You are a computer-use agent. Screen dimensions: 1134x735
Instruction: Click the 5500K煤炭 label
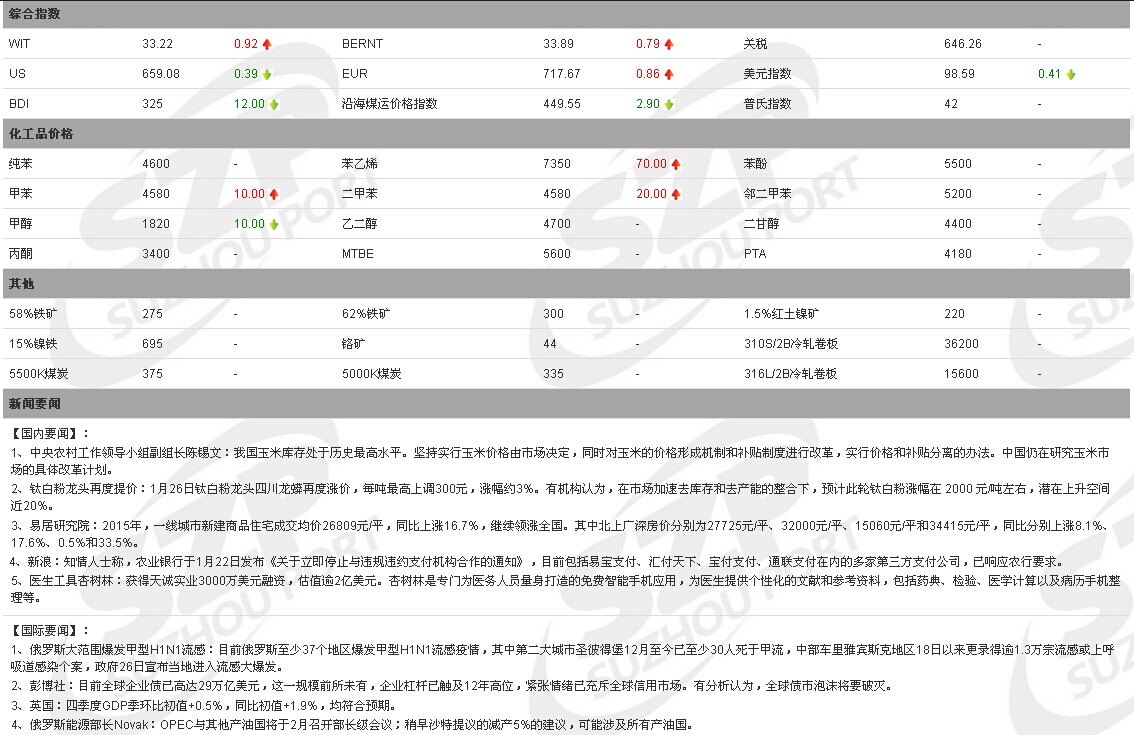[x=38, y=374]
